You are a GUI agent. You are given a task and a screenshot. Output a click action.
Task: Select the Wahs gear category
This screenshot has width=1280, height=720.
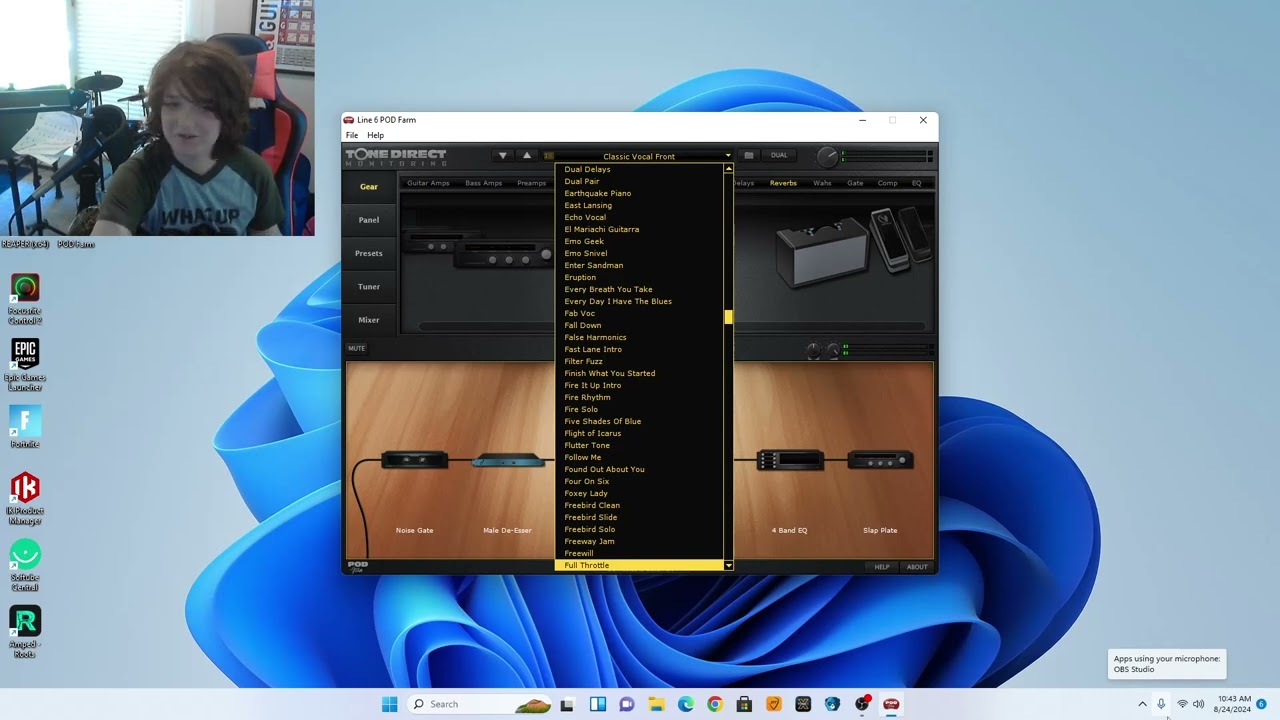tap(822, 183)
